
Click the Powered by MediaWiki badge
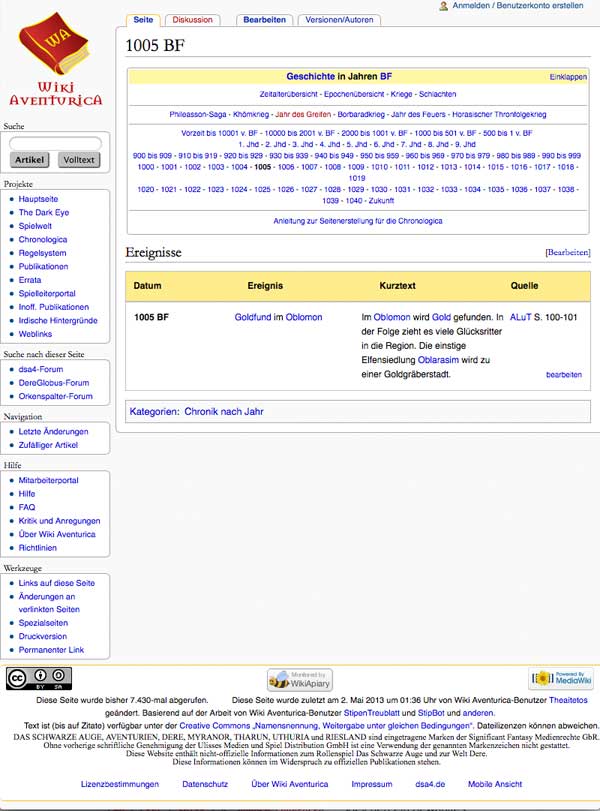click(561, 678)
